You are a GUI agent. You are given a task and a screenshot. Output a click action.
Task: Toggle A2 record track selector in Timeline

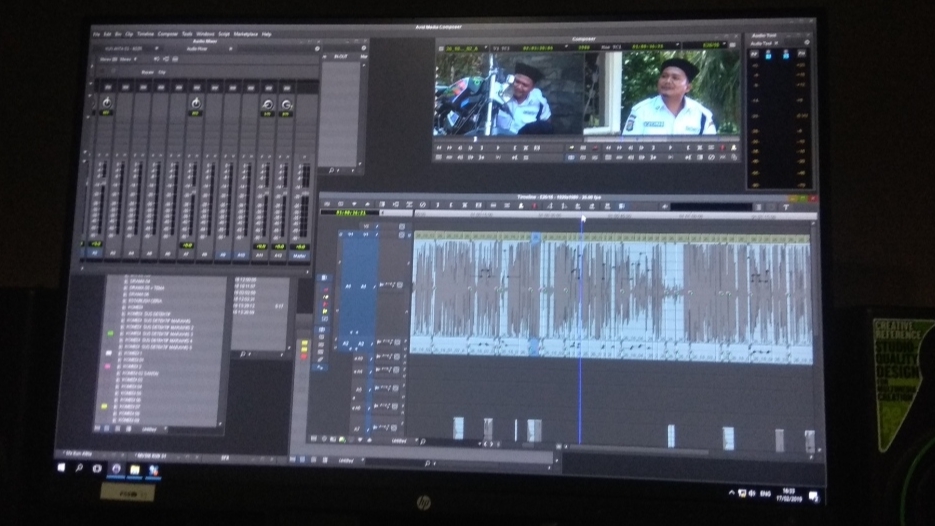pyautogui.click(x=360, y=344)
